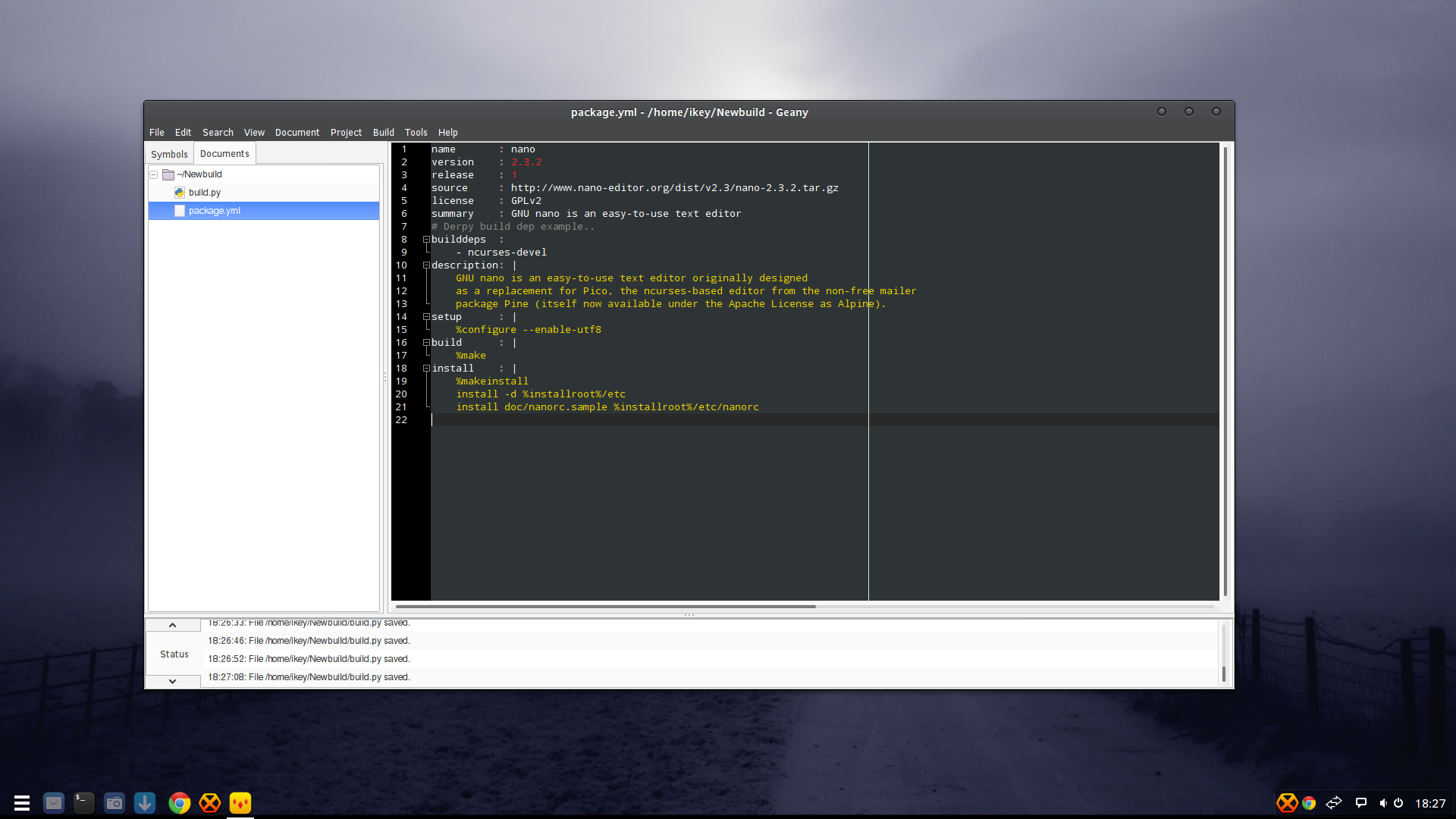This screenshot has width=1456, height=819.
Task: Click the %configure --enable-utf8 line
Action: click(529, 330)
